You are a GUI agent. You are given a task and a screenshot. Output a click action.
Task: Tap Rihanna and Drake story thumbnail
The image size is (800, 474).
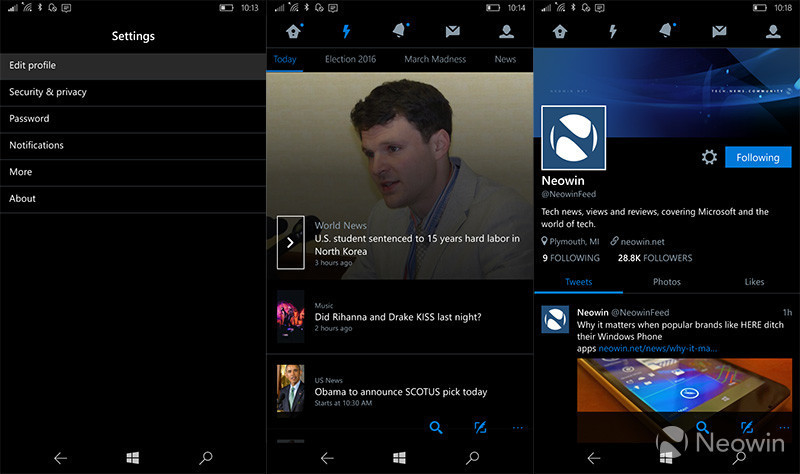[x=290, y=316]
